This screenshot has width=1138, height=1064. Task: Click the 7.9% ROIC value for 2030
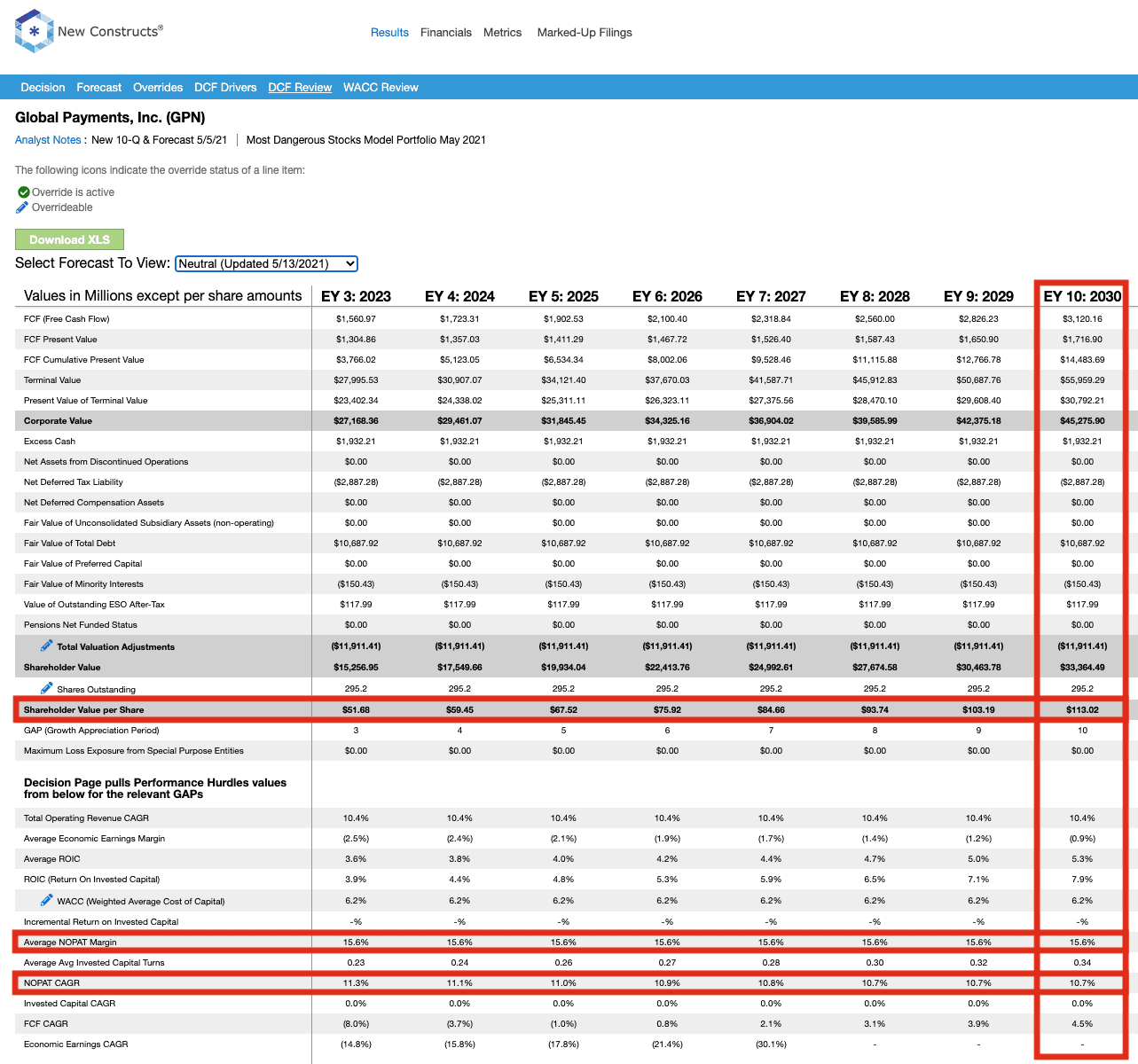[x=1082, y=880]
